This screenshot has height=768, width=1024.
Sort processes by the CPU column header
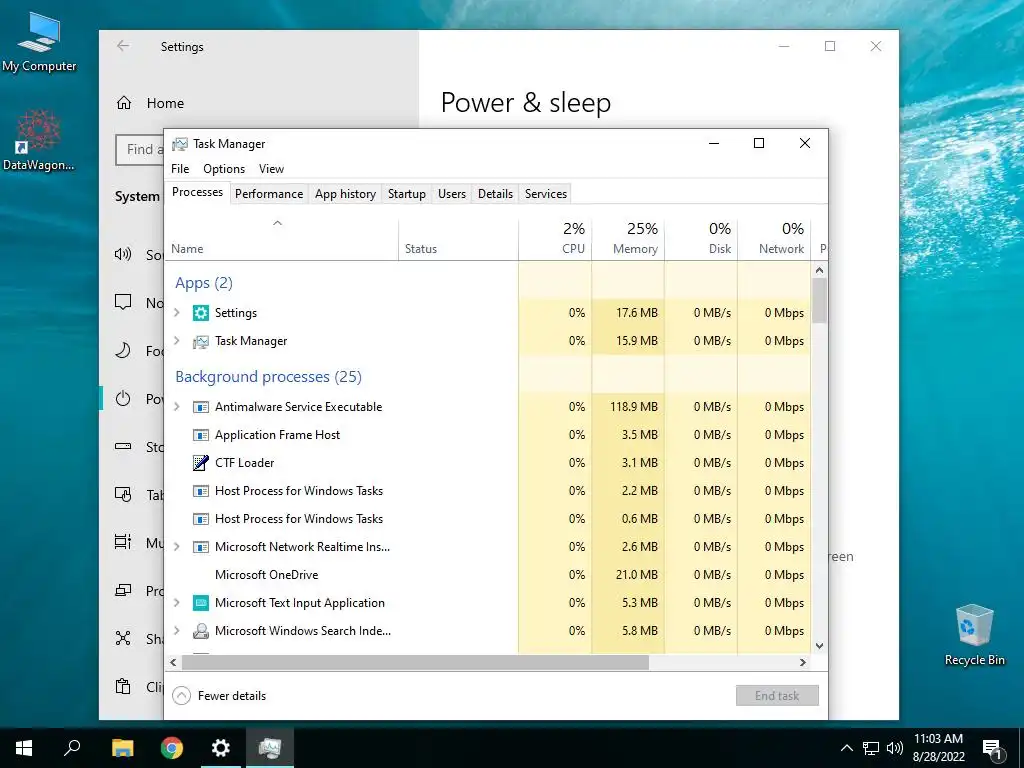point(555,238)
